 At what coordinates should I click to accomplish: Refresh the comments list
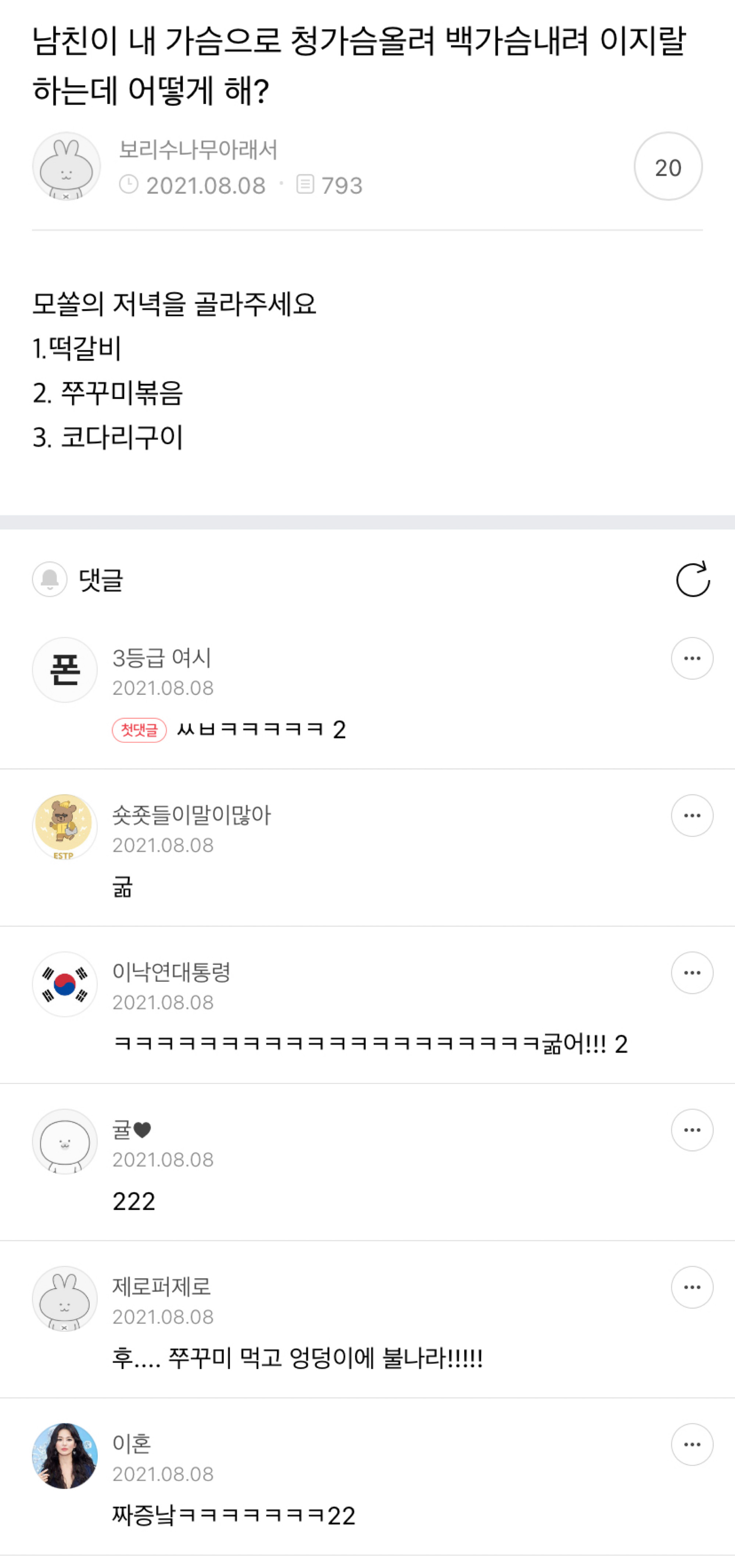(692, 579)
